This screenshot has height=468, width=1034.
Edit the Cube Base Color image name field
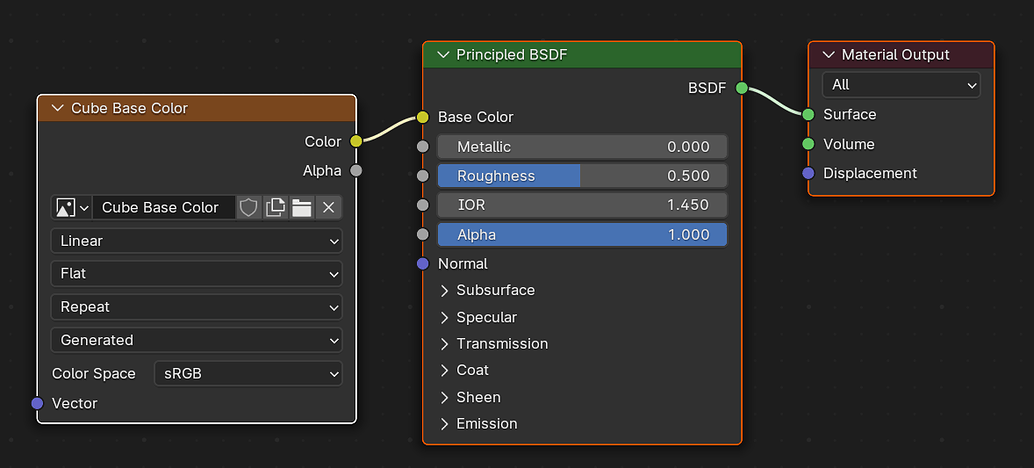[164, 208]
